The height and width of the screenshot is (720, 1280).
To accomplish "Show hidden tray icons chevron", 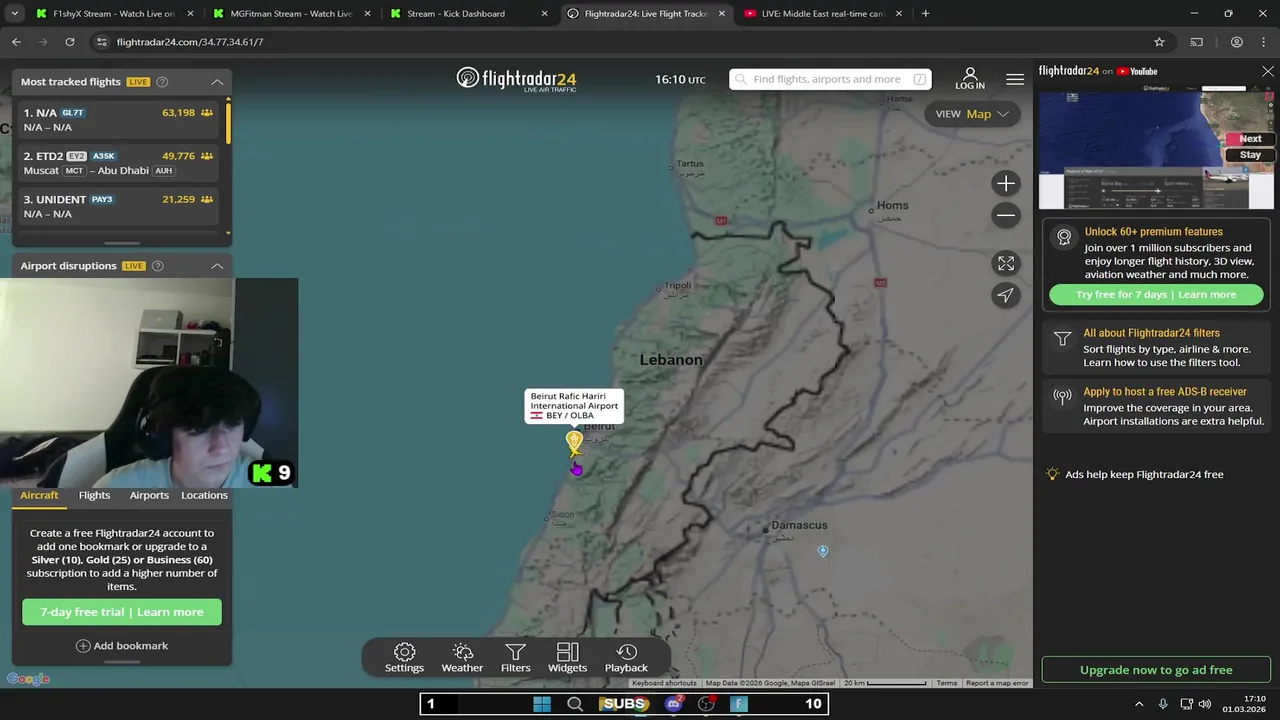I will (x=1139, y=704).
